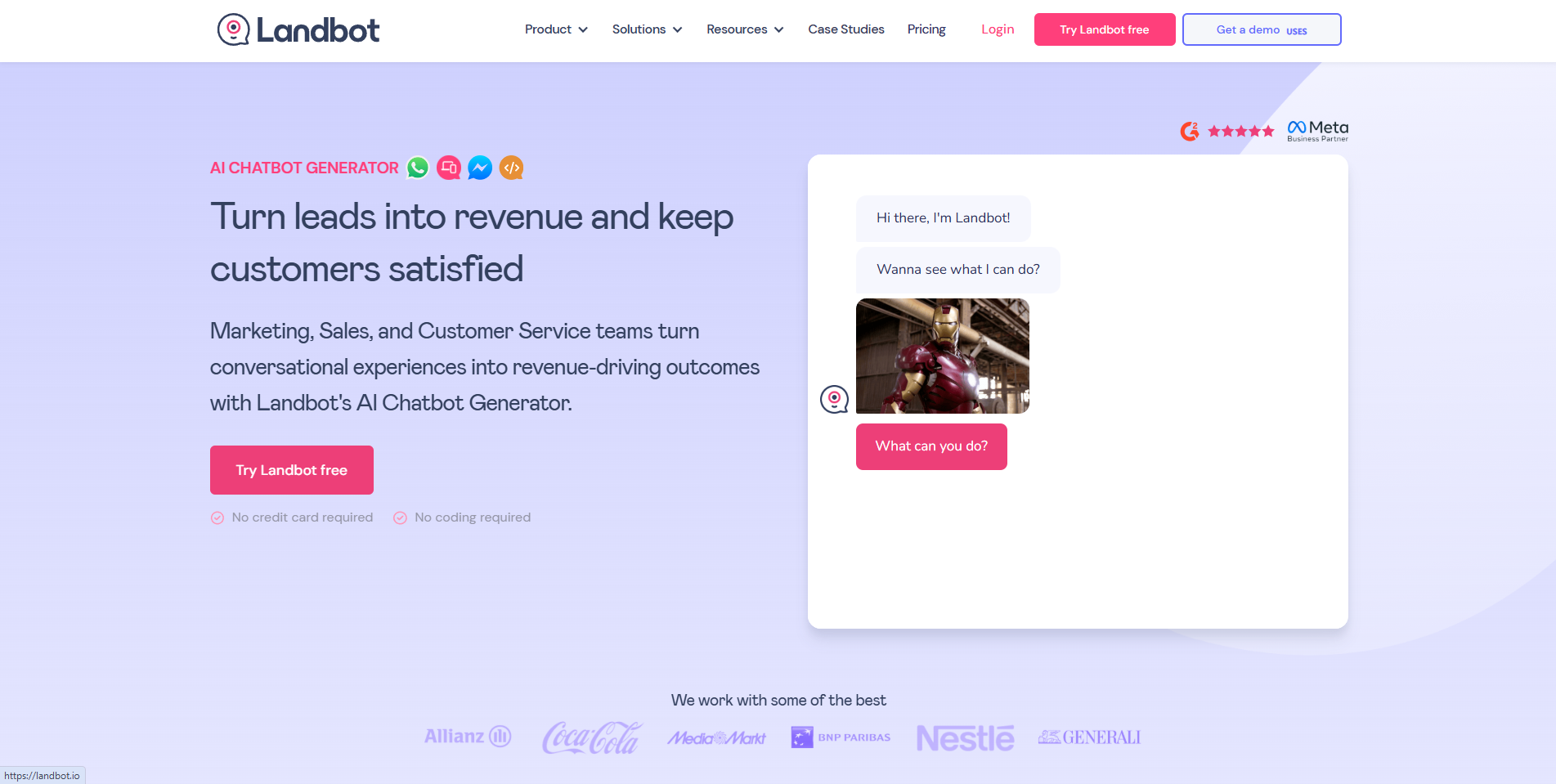
Task: Click the Get a demo button
Action: coord(1262,29)
